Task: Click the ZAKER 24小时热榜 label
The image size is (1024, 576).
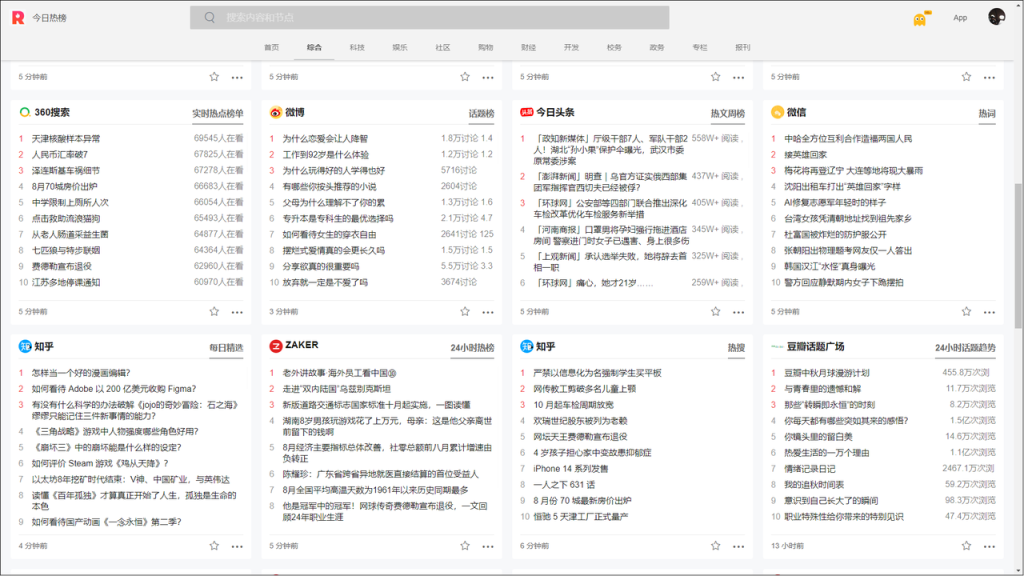Action: pos(472,347)
